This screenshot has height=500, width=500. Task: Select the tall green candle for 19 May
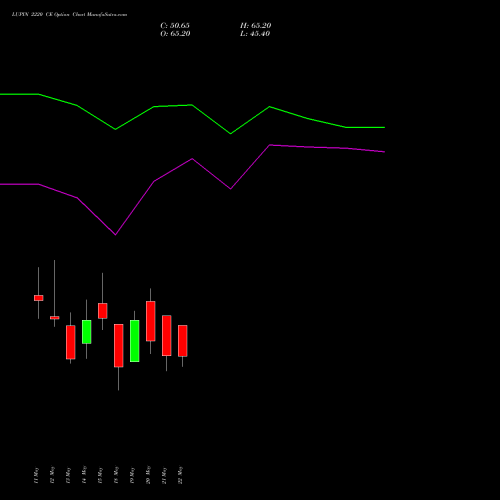(x=135, y=341)
